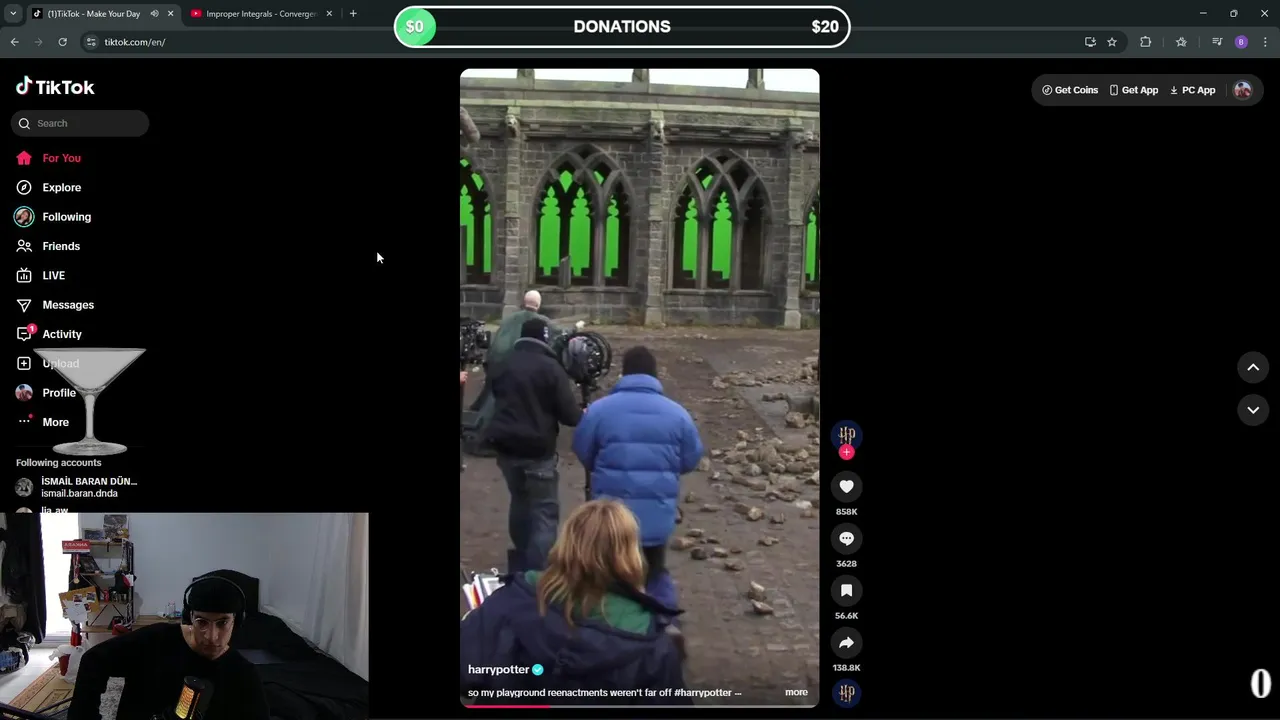Share the video with the arrow icon
The height and width of the screenshot is (720, 1280).
point(846,642)
